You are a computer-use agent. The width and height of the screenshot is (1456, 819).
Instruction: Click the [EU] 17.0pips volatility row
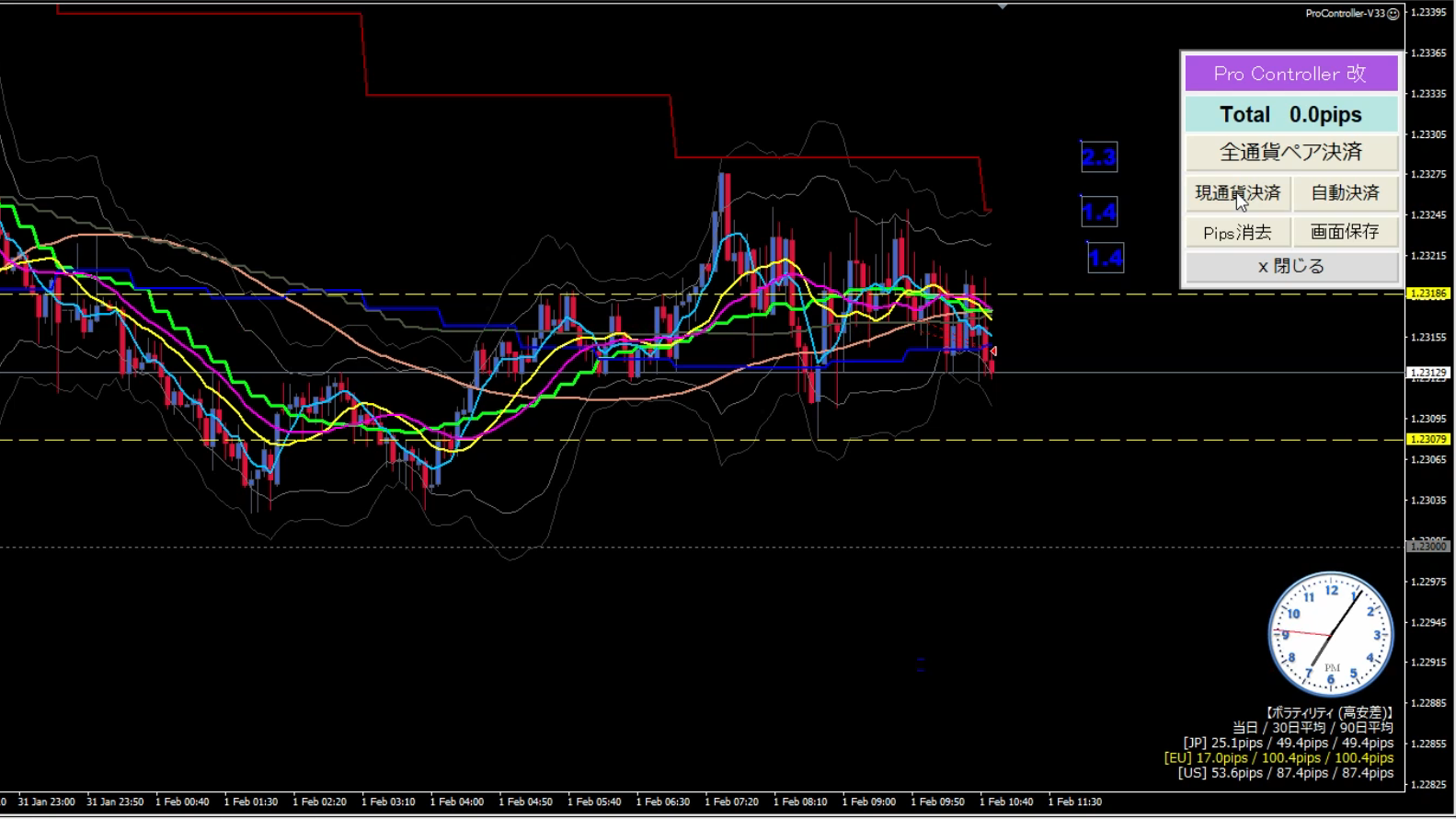[1278, 758]
